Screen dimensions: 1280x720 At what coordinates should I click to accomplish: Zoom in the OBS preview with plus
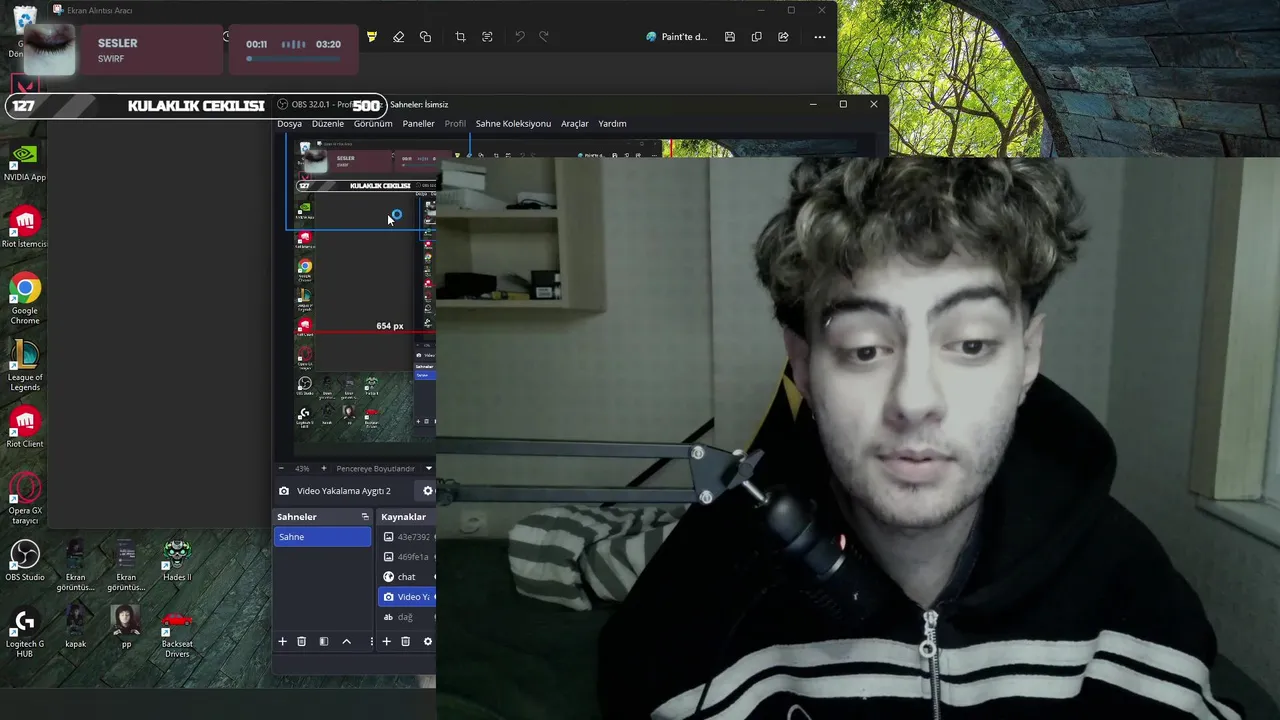[x=323, y=468]
